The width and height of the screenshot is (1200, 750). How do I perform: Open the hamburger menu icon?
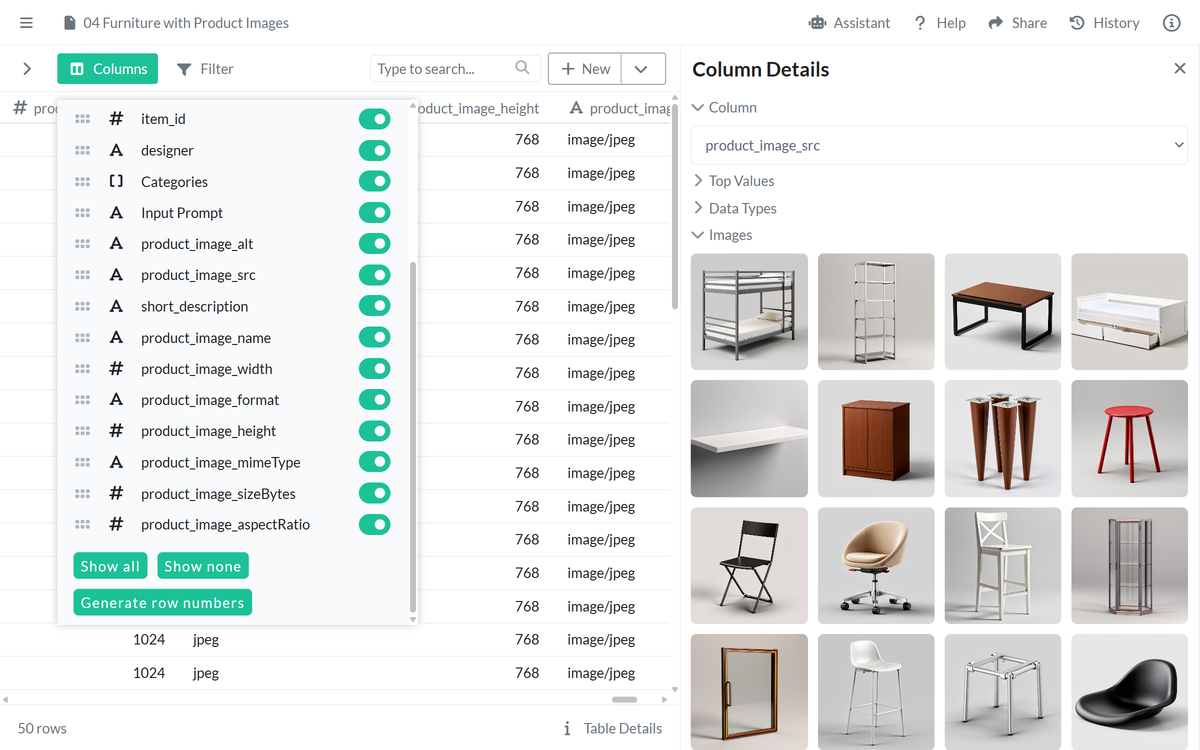[x=26, y=22]
